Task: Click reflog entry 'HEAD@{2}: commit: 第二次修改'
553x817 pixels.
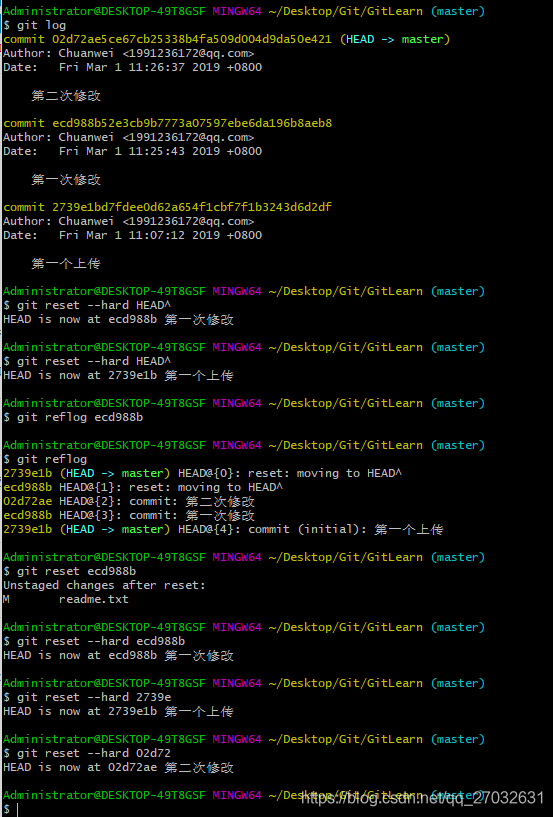Action: click(156, 501)
